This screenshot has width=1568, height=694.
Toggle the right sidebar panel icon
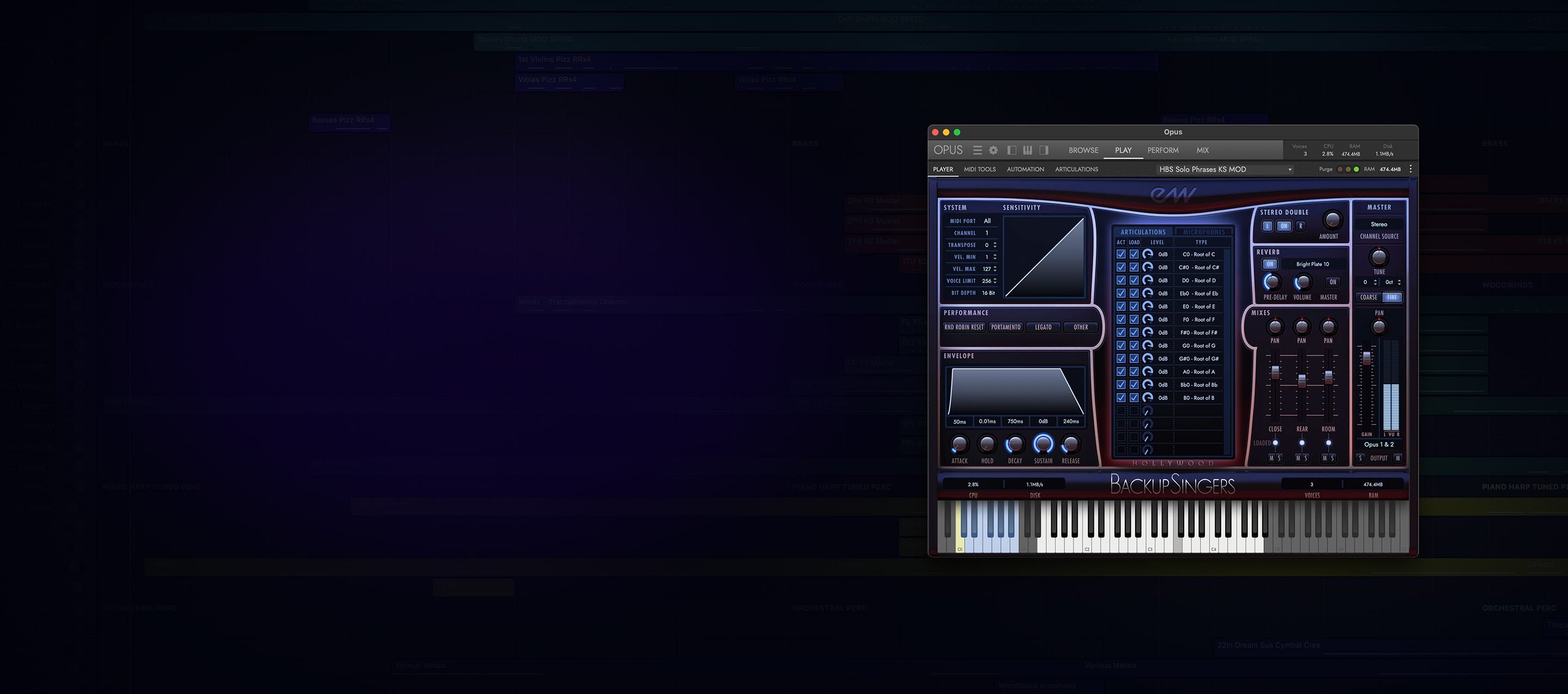click(1043, 150)
